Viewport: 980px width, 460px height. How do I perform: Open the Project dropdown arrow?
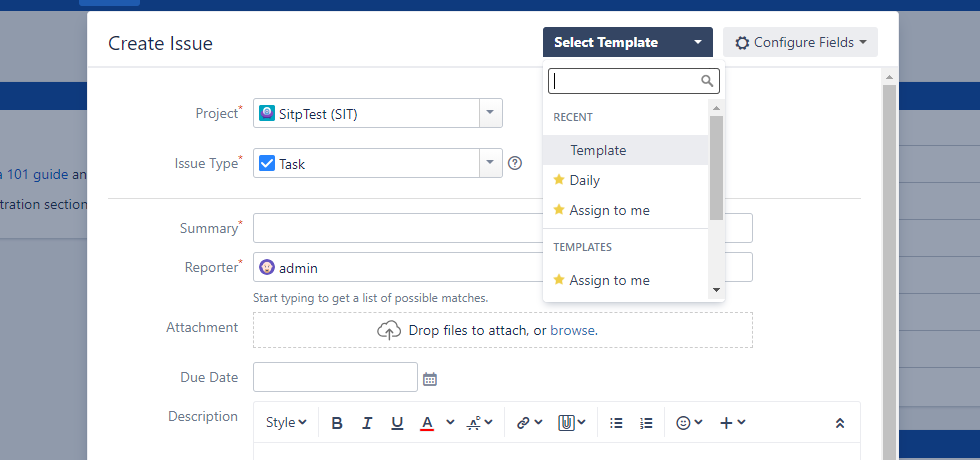point(490,113)
